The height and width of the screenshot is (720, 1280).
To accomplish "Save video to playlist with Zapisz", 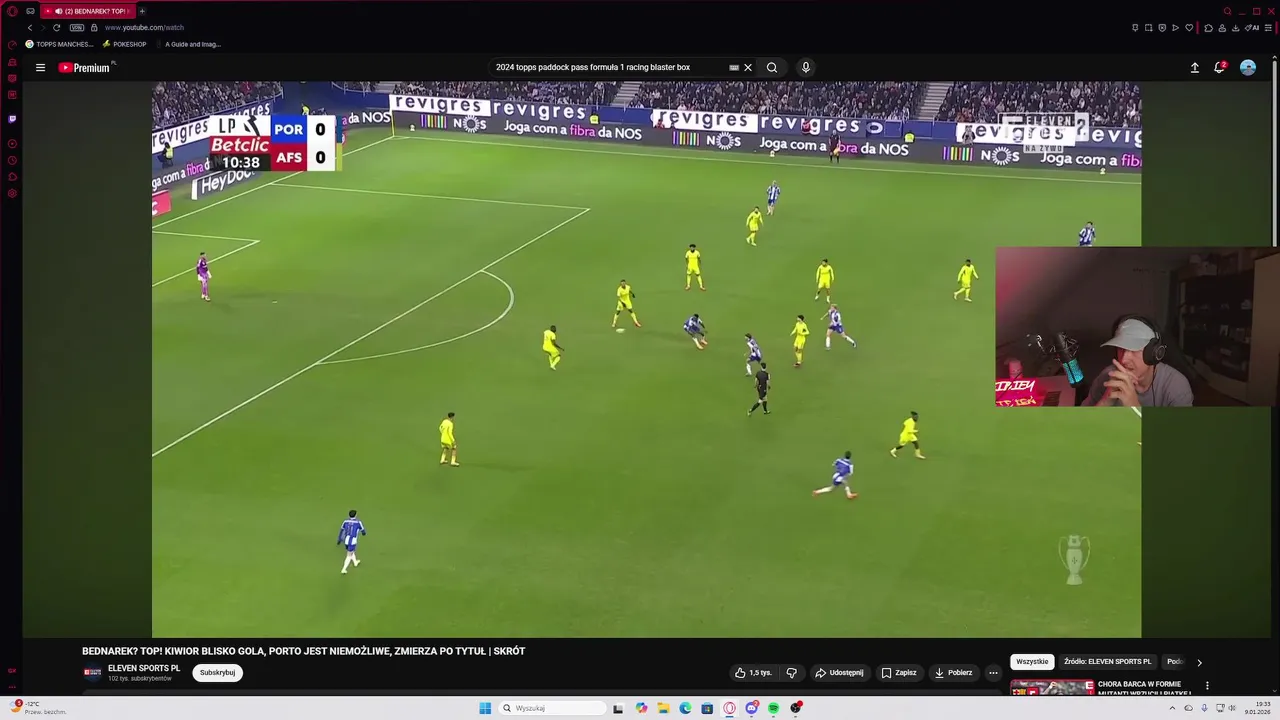I will click(899, 673).
